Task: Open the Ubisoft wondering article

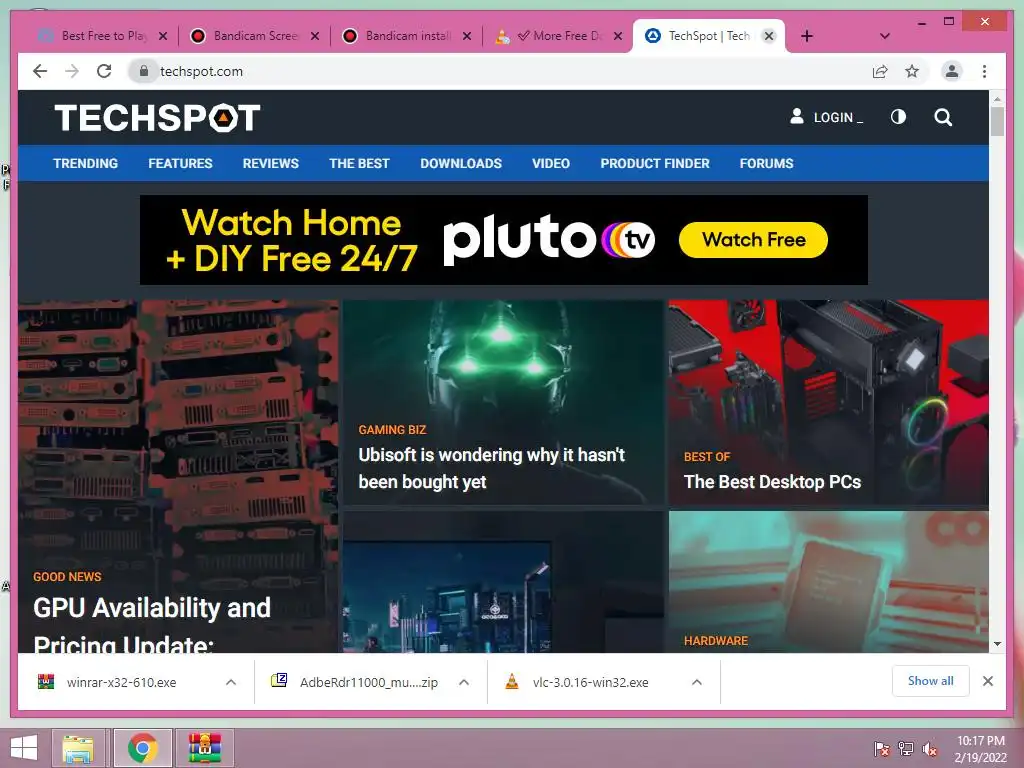Action: pyautogui.click(x=491, y=468)
